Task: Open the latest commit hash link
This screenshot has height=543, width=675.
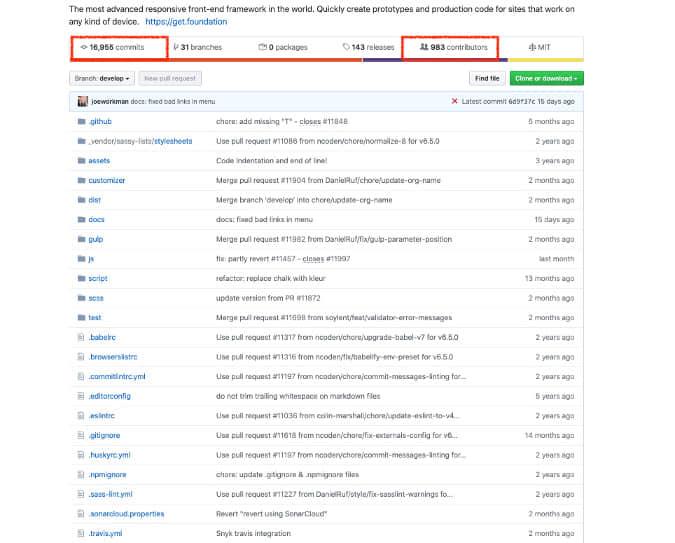Action: tap(529, 101)
